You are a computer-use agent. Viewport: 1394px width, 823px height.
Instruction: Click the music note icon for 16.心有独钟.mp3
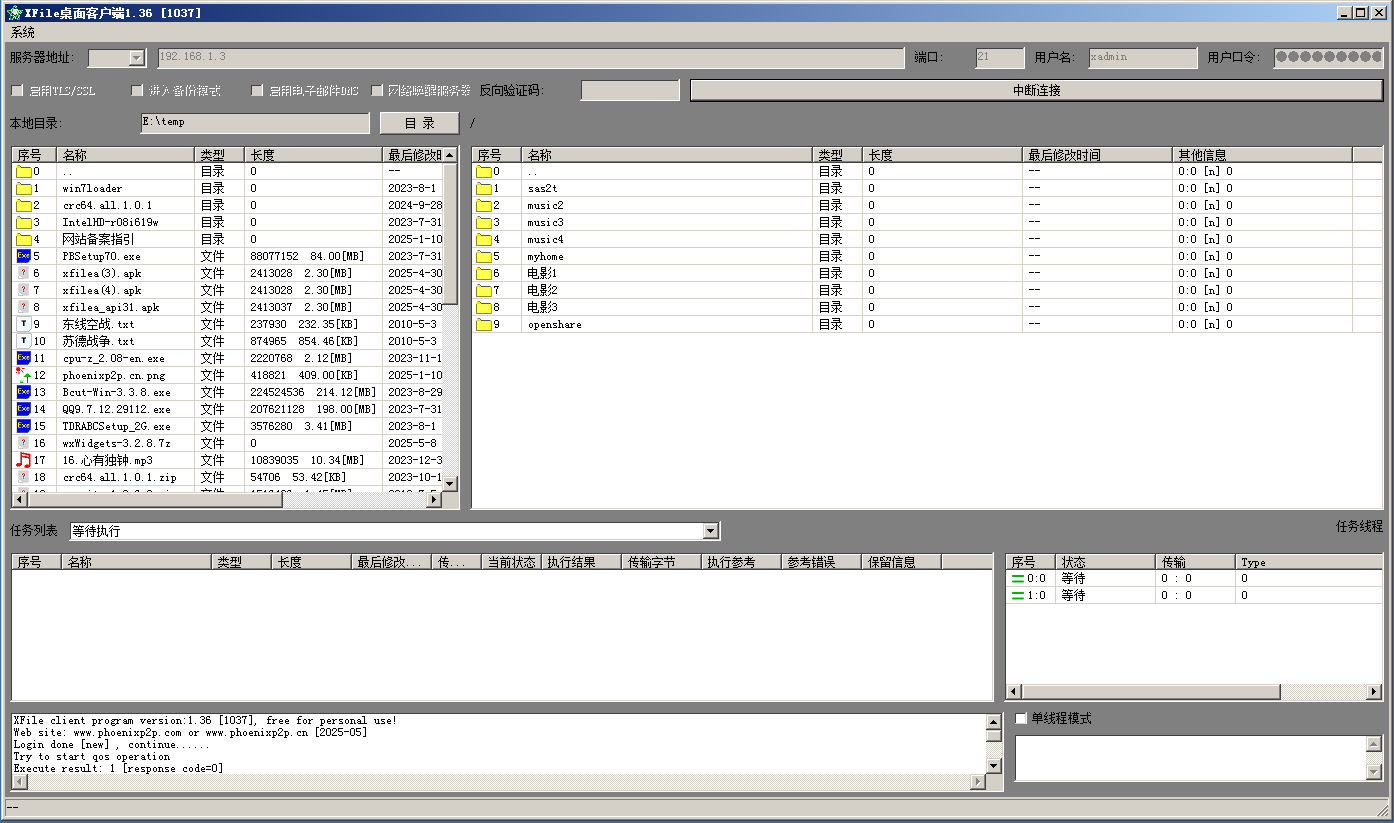(x=24, y=460)
